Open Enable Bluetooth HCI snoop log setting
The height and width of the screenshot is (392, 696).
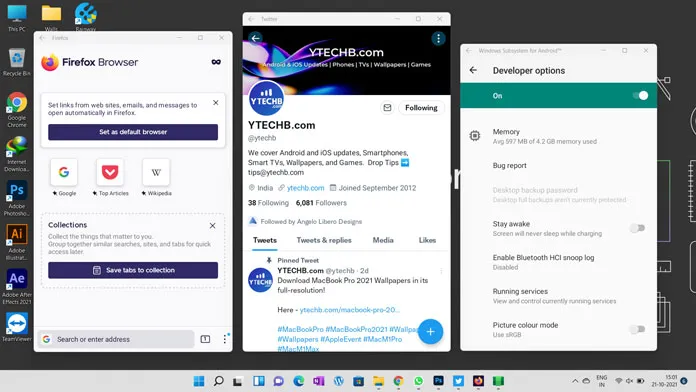(558, 262)
